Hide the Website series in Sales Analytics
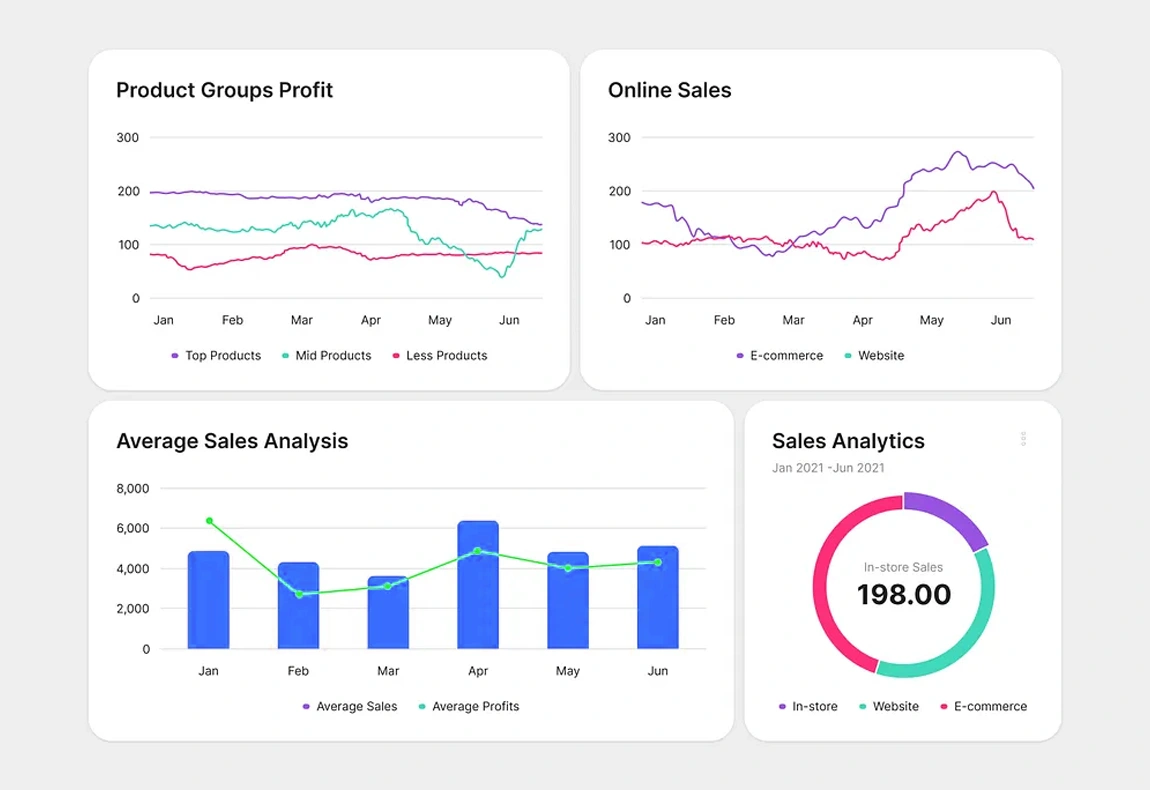Viewport: 1150px width, 790px height. point(861,706)
